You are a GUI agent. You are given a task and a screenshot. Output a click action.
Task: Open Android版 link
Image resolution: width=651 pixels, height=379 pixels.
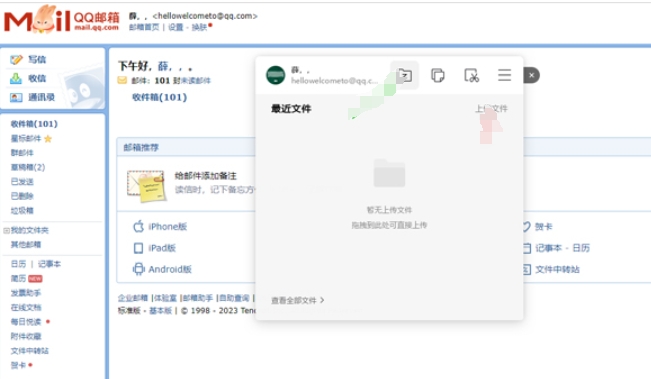170,269
